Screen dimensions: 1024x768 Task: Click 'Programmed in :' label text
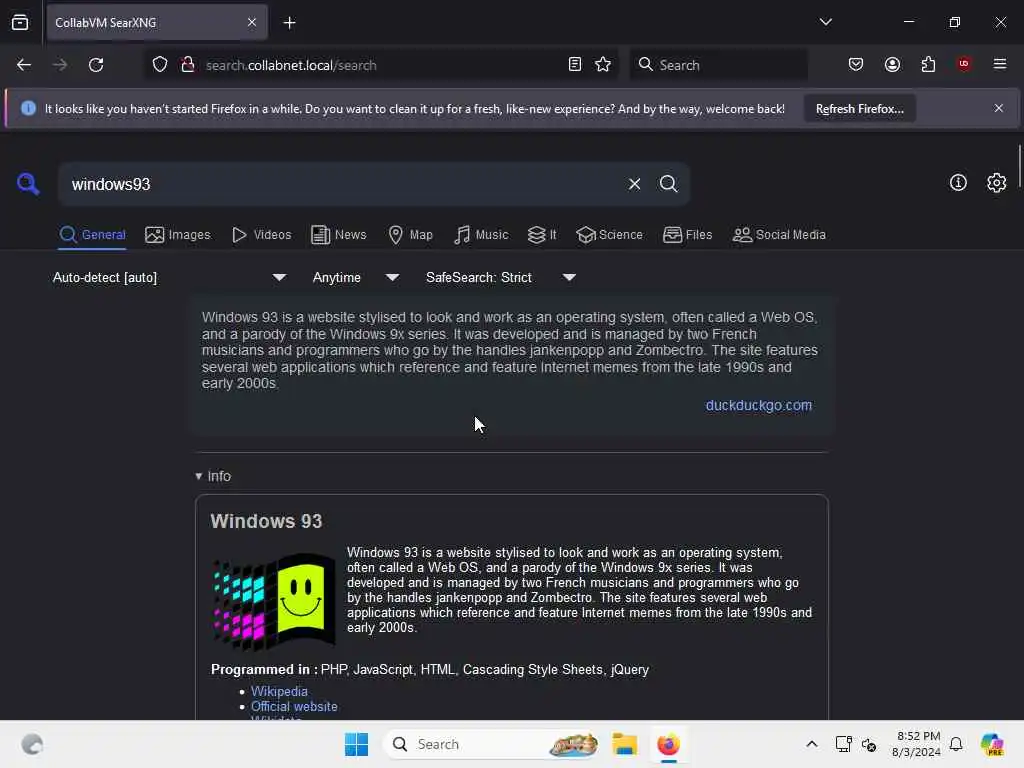(x=264, y=669)
